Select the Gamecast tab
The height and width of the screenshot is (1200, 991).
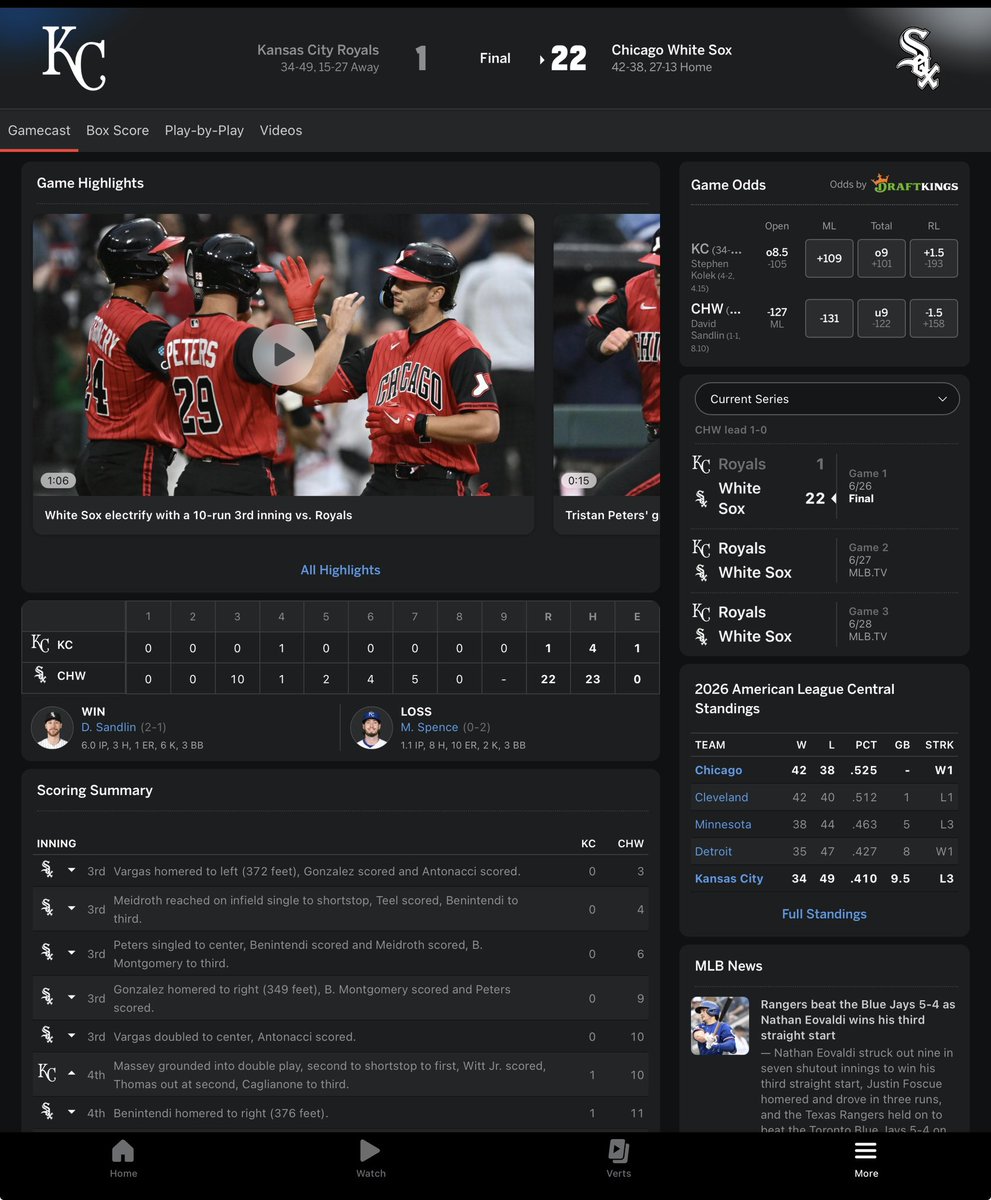(39, 130)
